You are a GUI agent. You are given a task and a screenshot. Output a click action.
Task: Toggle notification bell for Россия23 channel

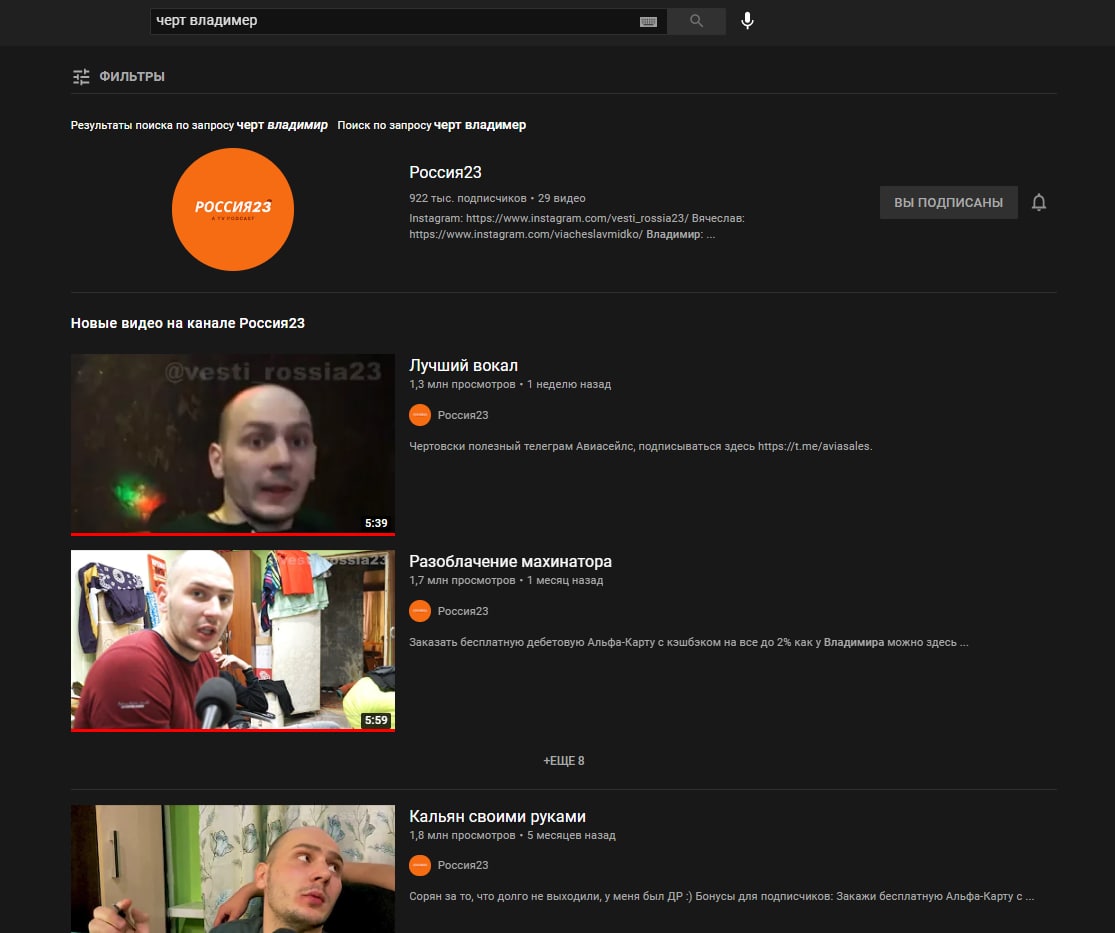(1039, 203)
